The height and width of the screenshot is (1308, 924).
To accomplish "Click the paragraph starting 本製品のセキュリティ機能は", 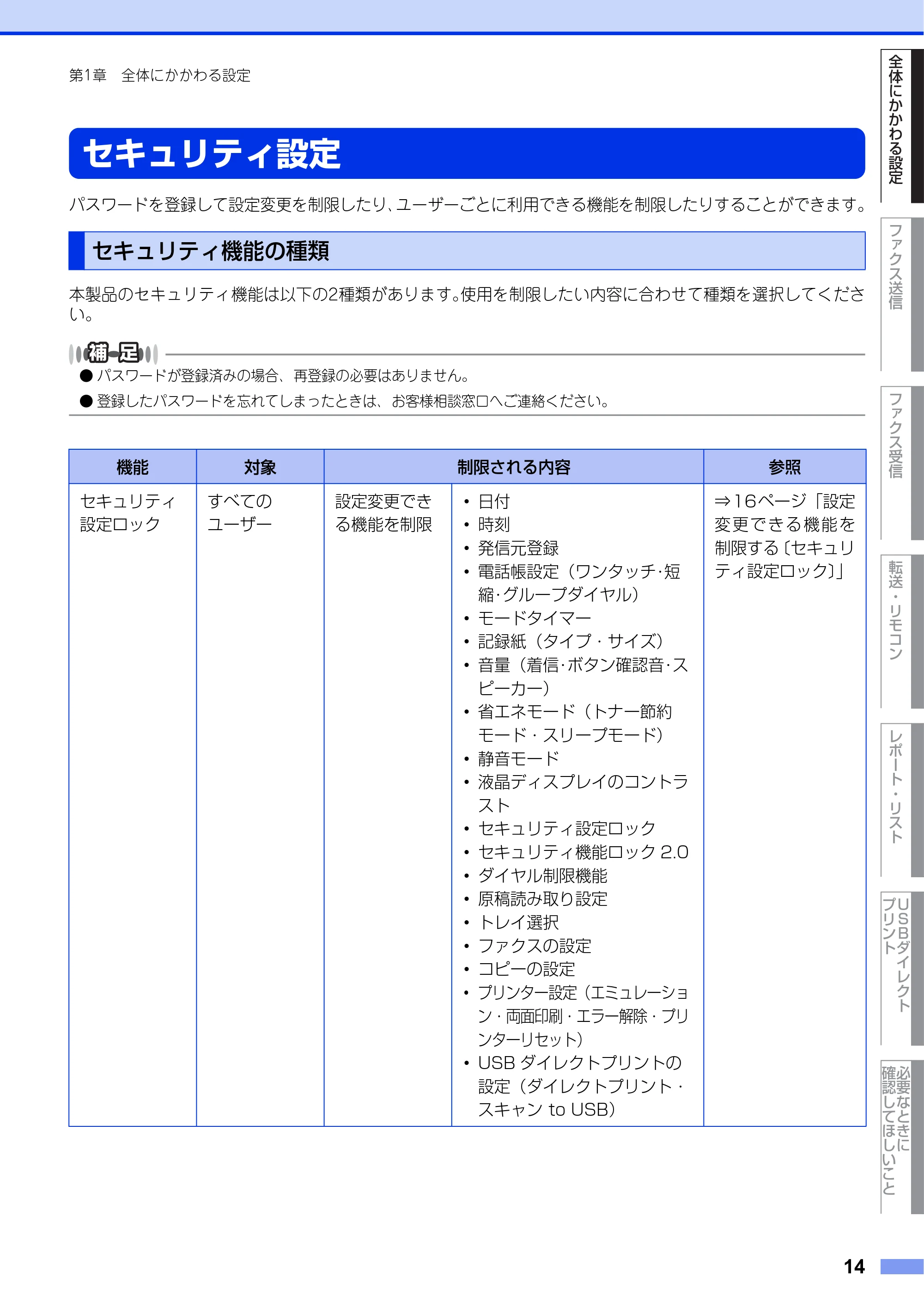I will tap(467, 304).
